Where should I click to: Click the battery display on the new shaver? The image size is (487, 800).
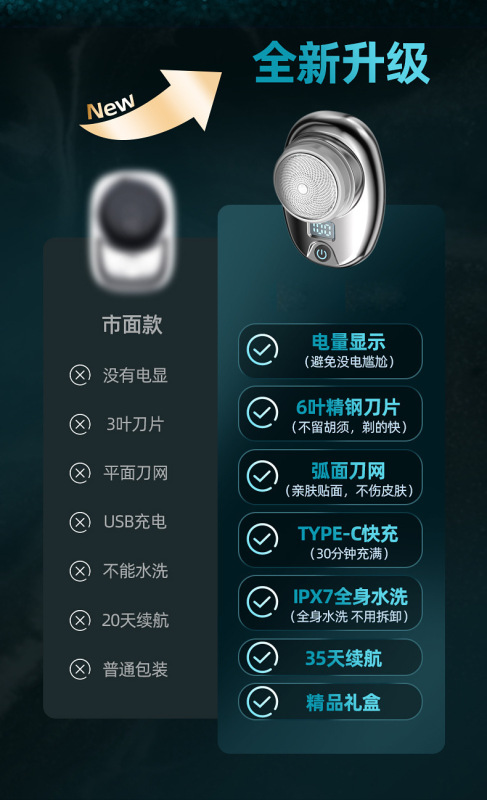(x=322, y=229)
